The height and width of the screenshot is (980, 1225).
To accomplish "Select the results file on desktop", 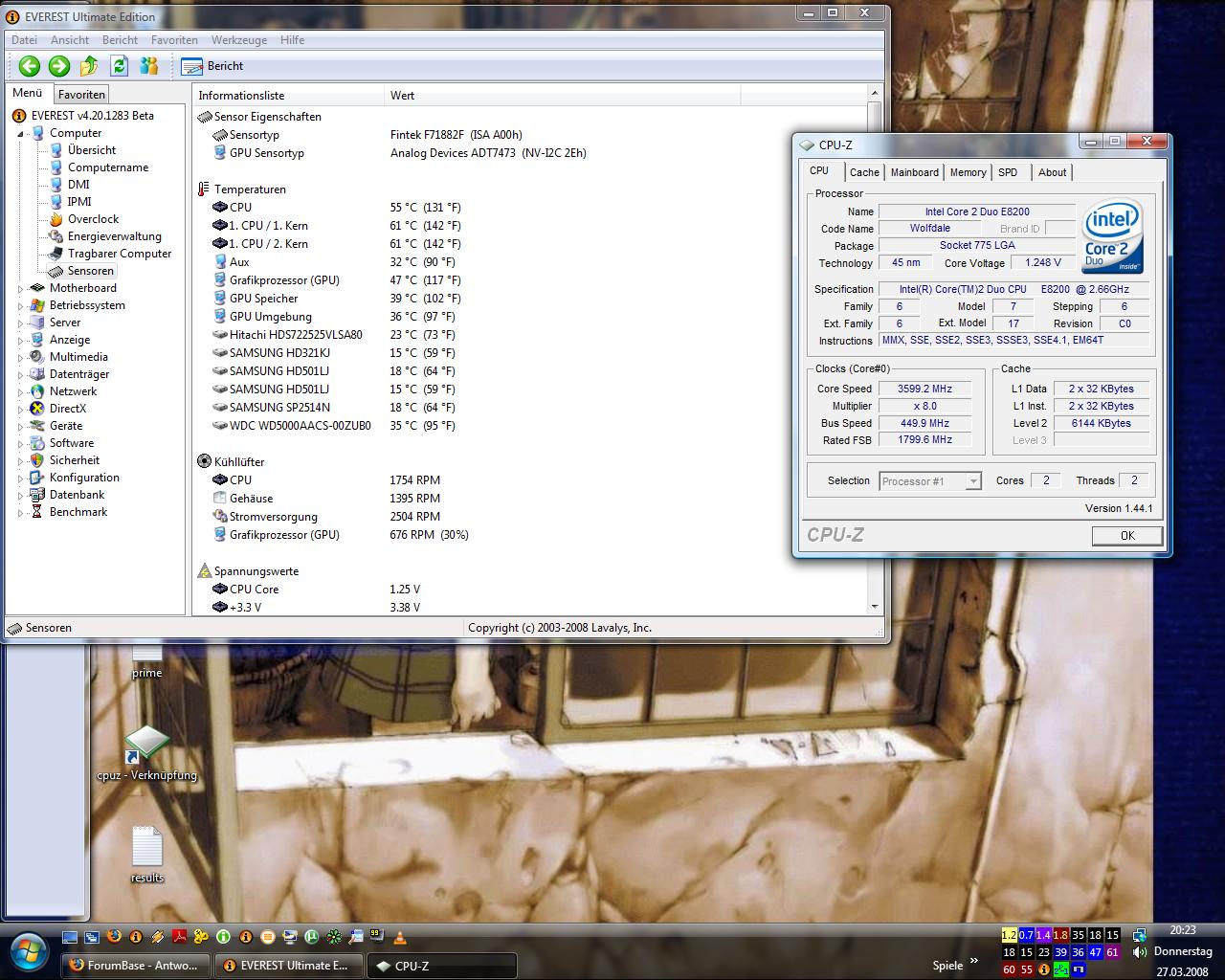I will coord(147,856).
